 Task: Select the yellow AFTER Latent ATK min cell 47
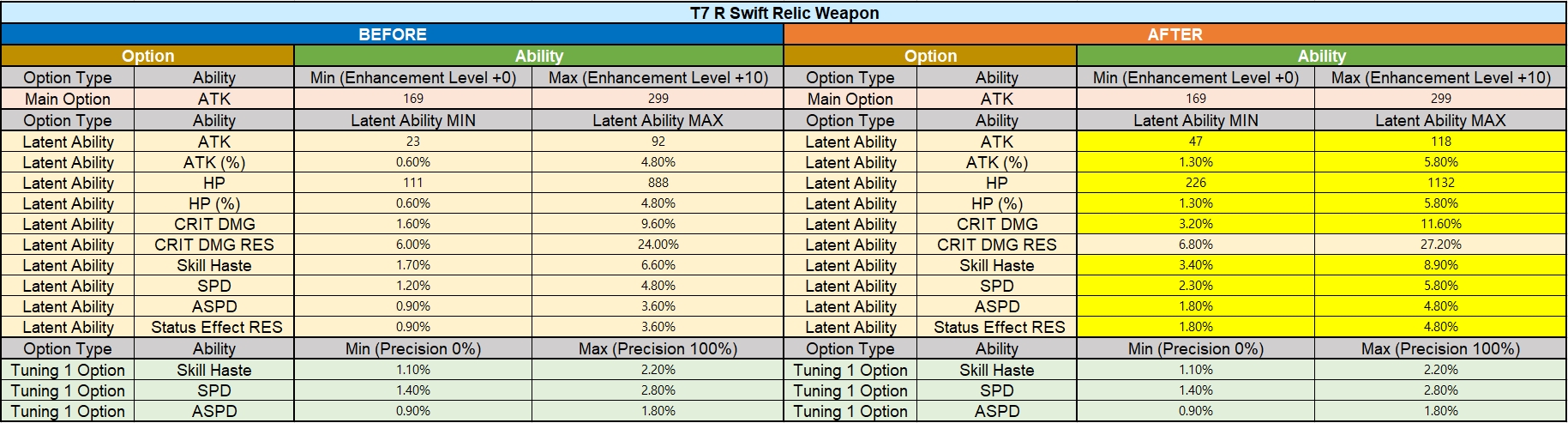point(1195,142)
